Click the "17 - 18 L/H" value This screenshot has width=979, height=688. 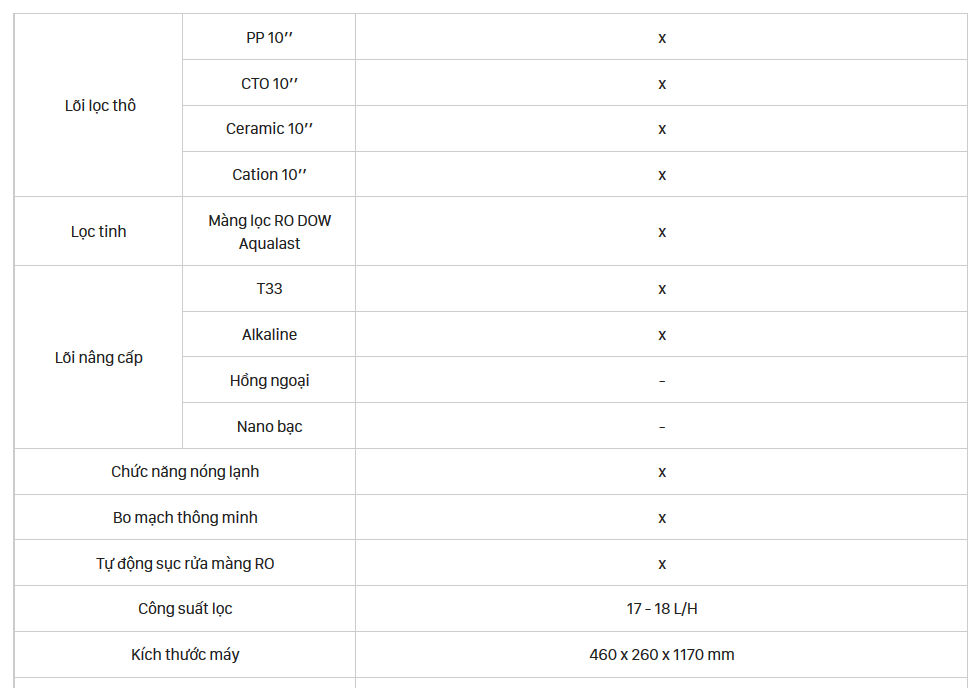[661, 609]
